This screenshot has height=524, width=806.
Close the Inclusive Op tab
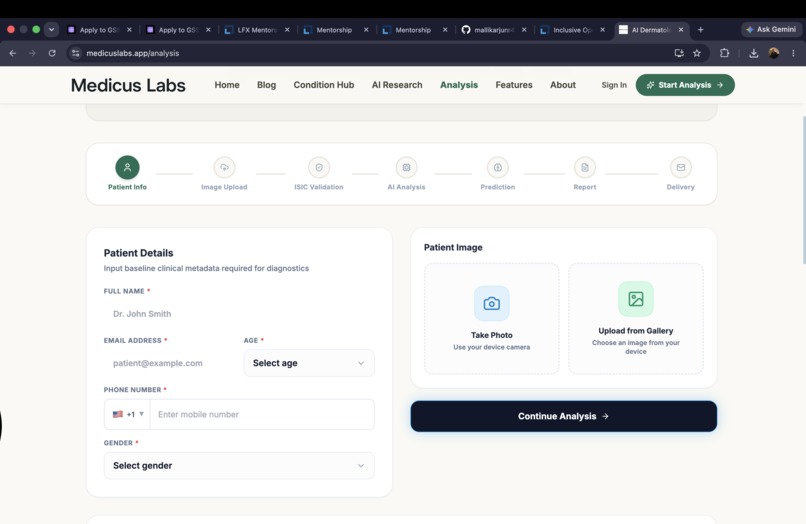[602, 30]
